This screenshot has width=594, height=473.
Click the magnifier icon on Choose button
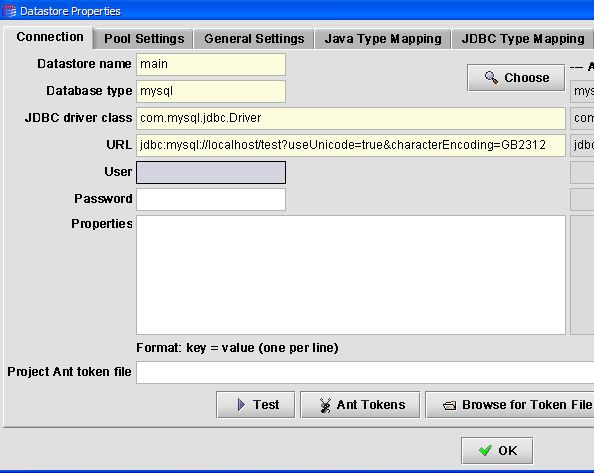491,78
